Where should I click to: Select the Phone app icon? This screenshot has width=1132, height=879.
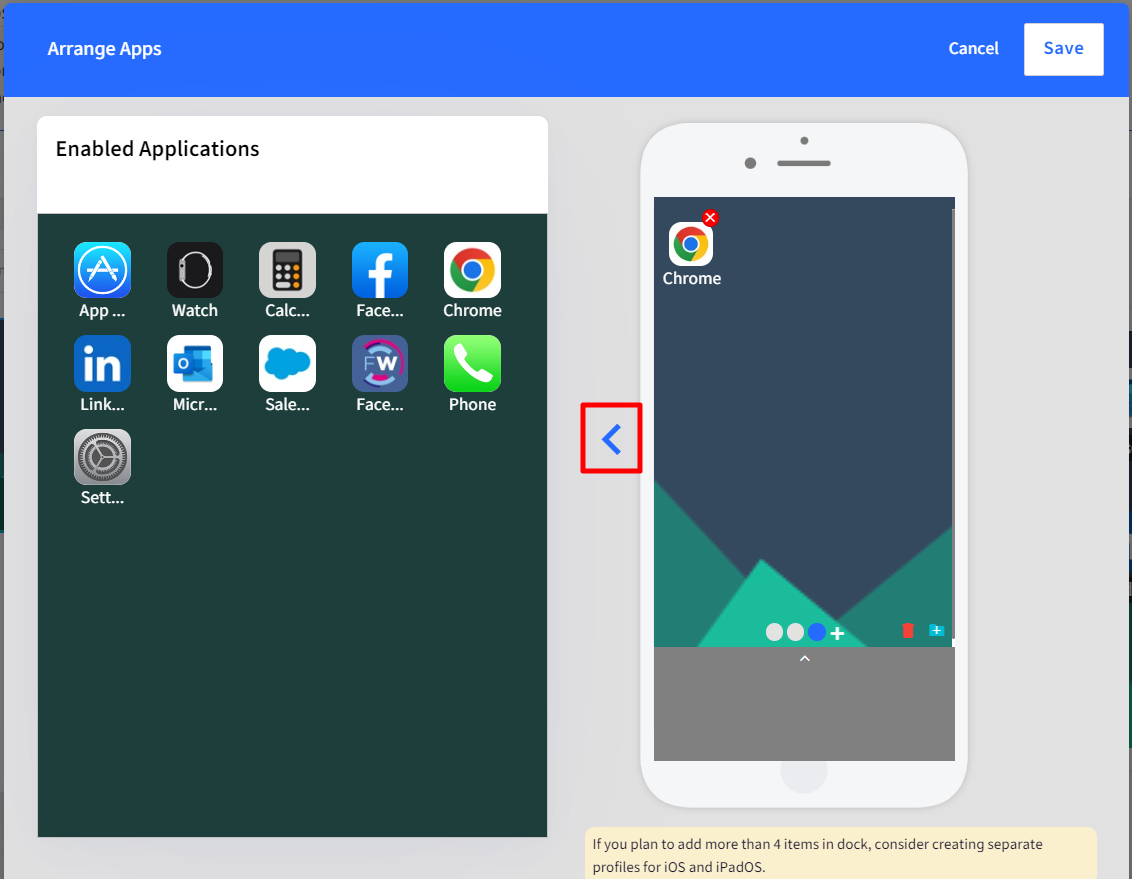(x=472, y=363)
